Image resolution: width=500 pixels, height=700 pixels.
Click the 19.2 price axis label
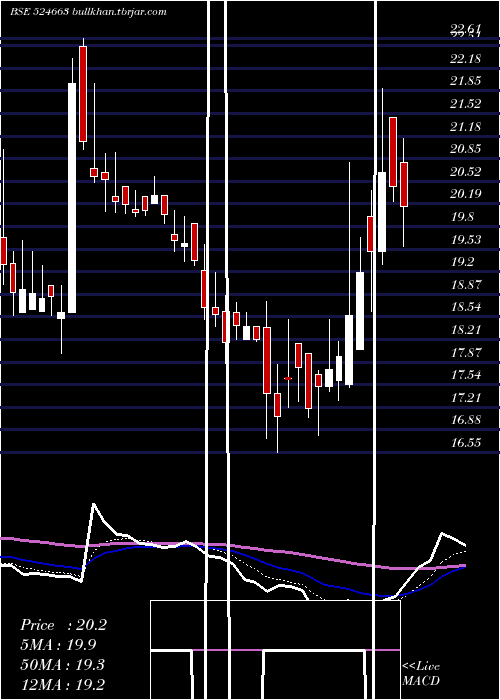[x=462, y=262]
